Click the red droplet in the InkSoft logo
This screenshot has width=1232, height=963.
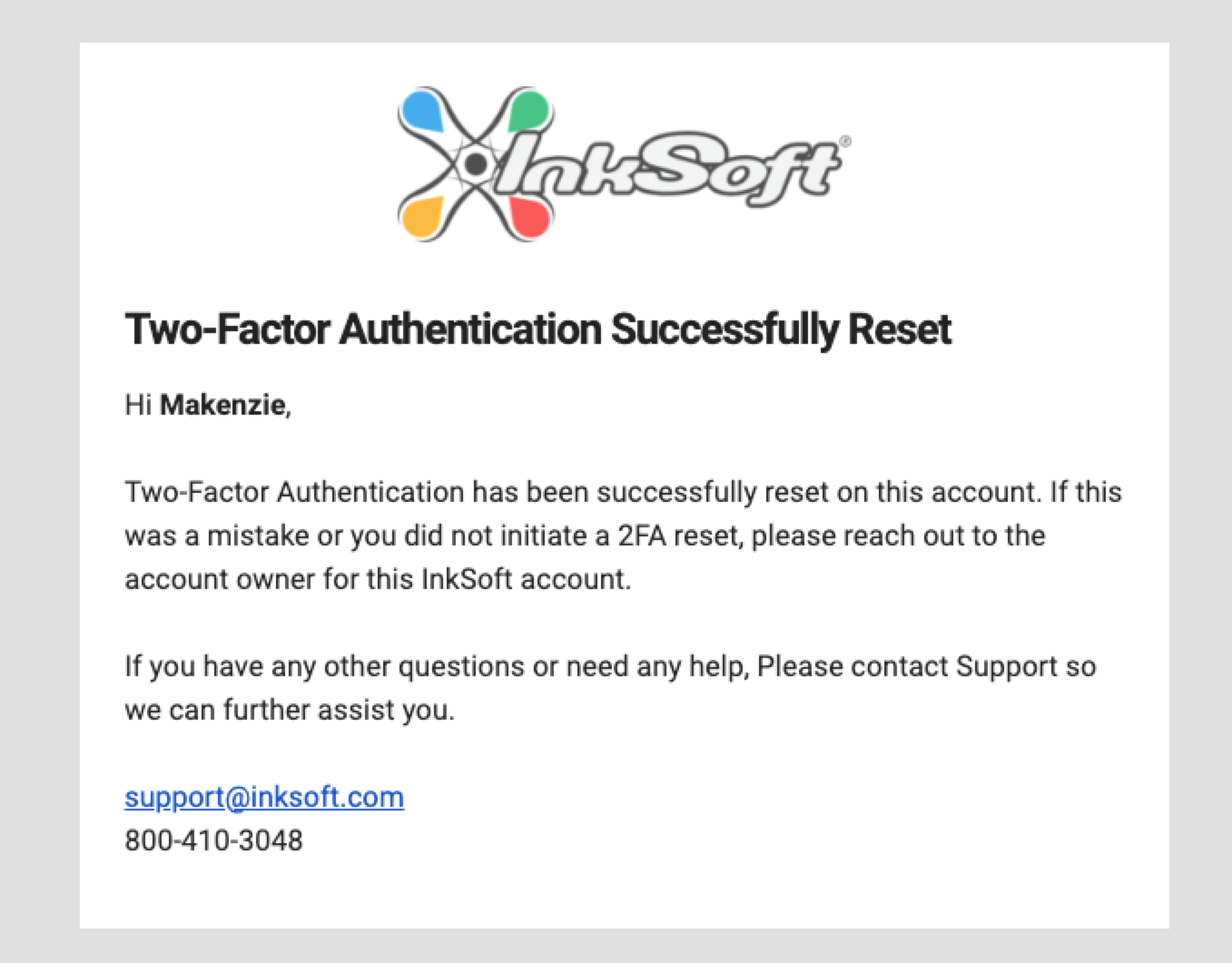click(x=528, y=216)
